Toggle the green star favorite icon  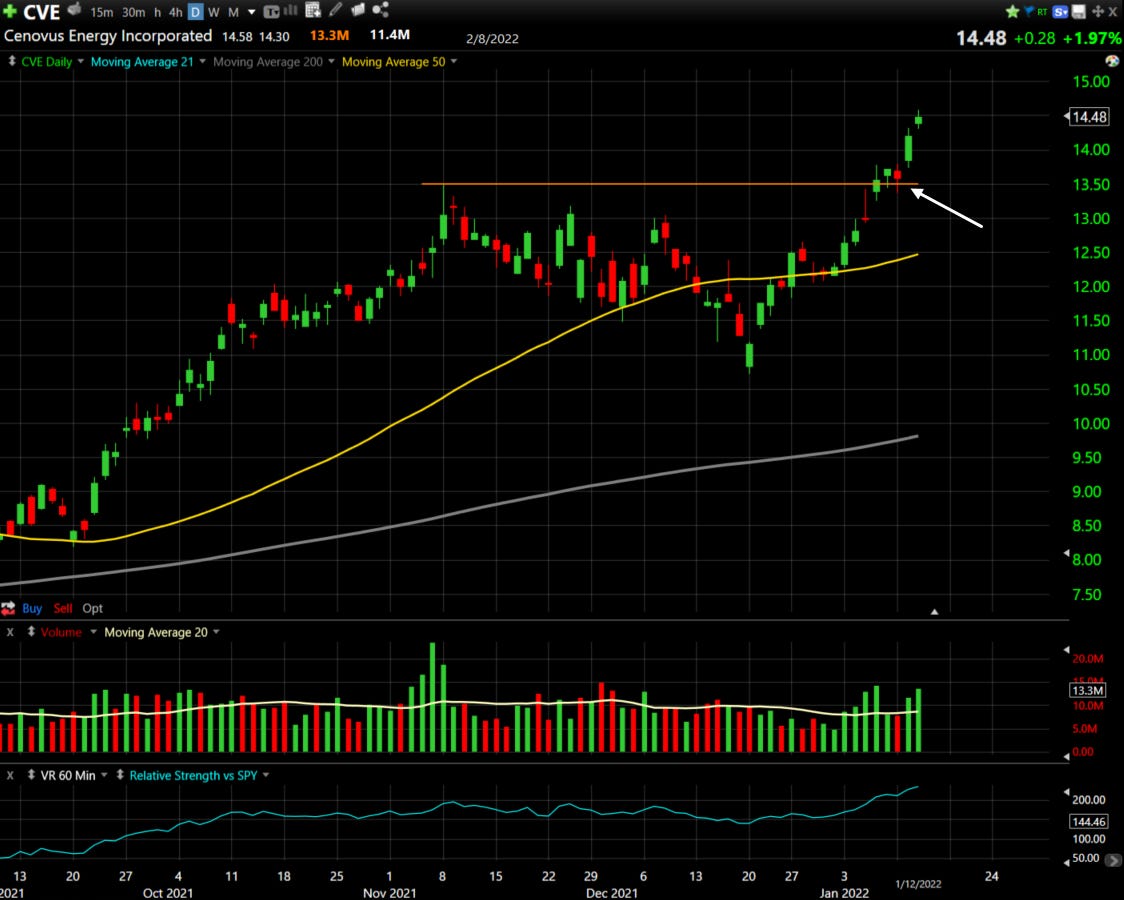1012,11
